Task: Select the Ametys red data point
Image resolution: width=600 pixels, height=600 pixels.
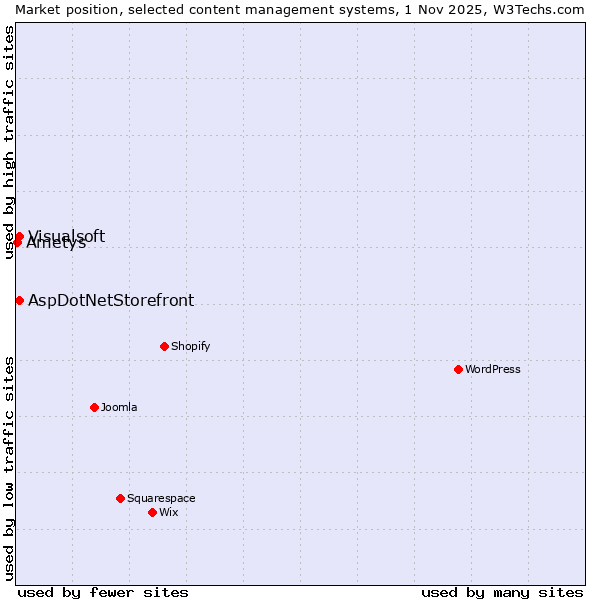Action: click(17, 243)
